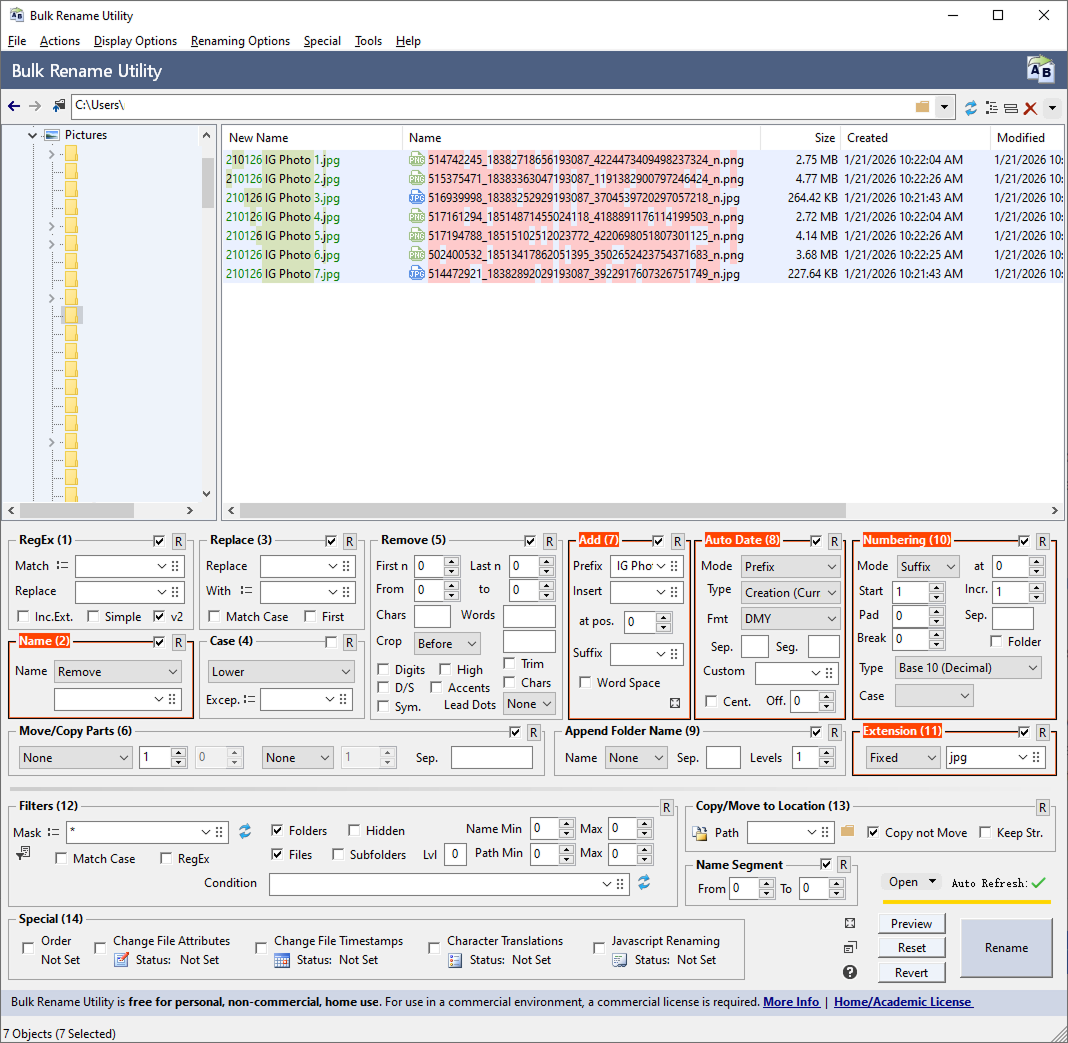Image resolution: width=1068 pixels, height=1043 pixels.
Task: Click the refresh file list icon in path toolbar
Action: tap(971, 107)
